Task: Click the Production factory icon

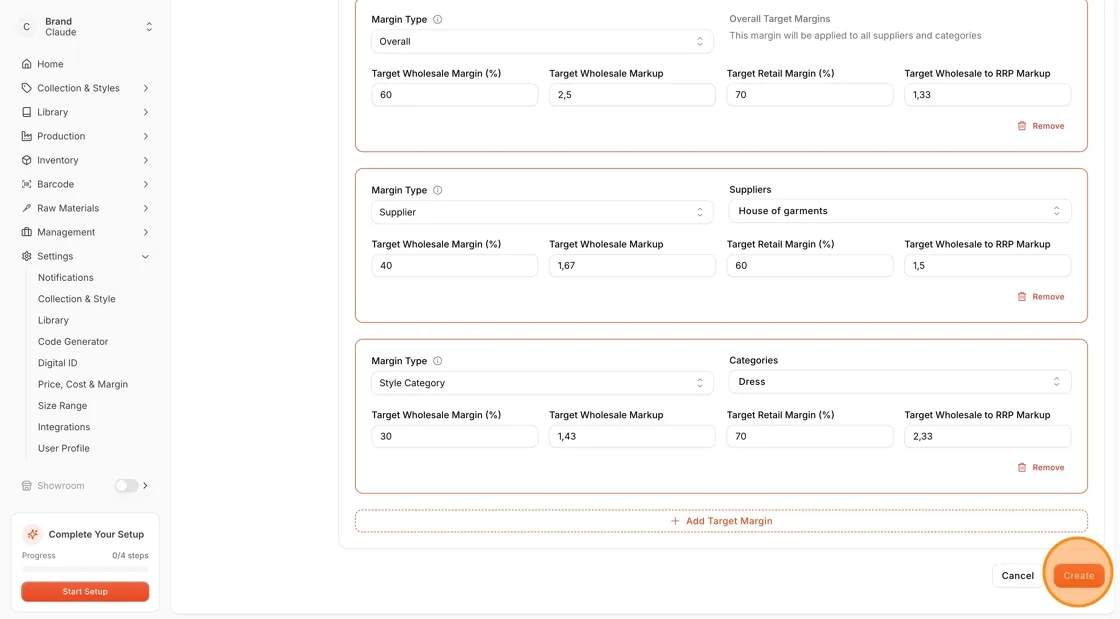Action: [x=26, y=136]
